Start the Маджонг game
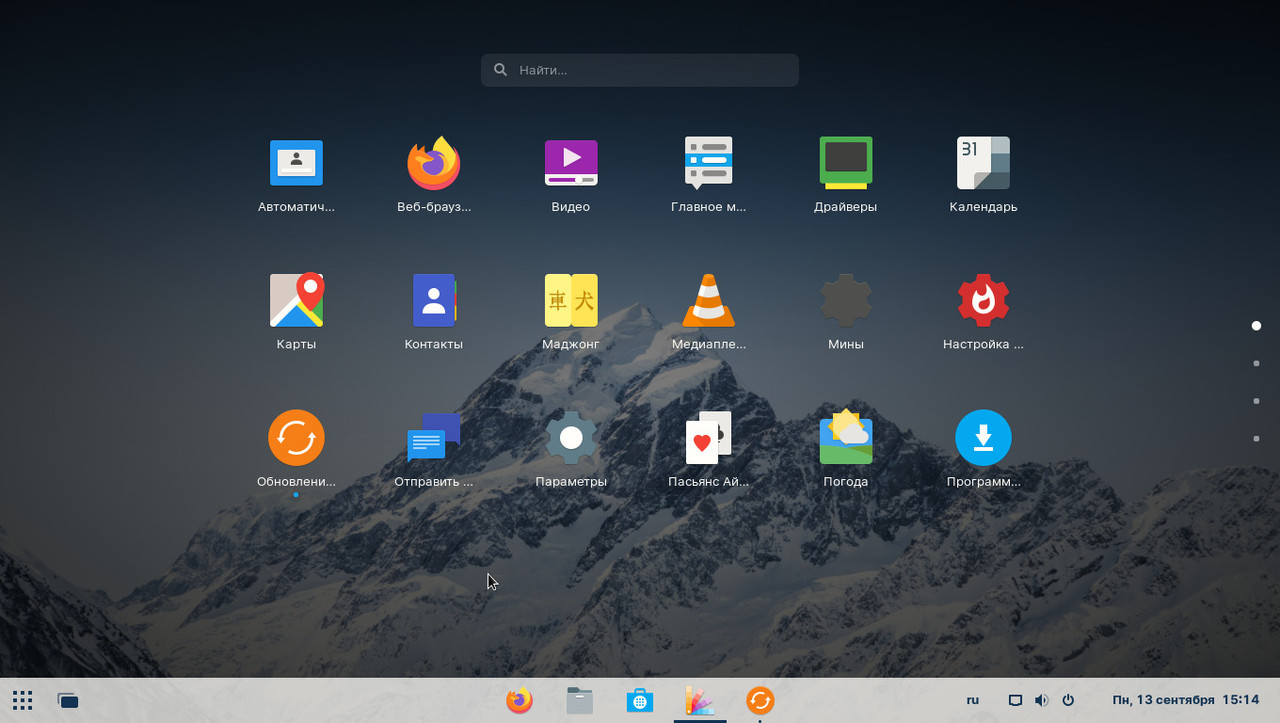The width and height of the screenshot is (1280, 723). click(571, 300)
